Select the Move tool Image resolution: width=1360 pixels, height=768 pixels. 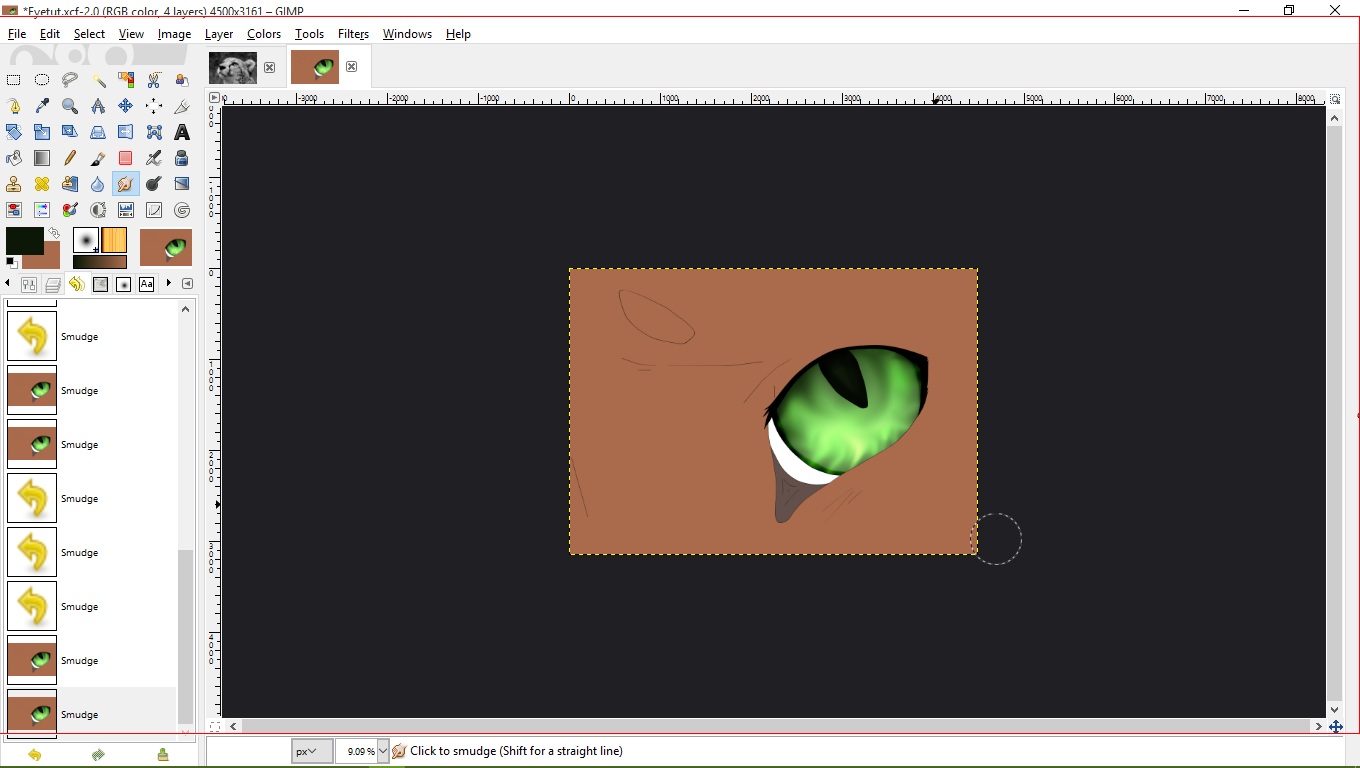tap(126, 106)
